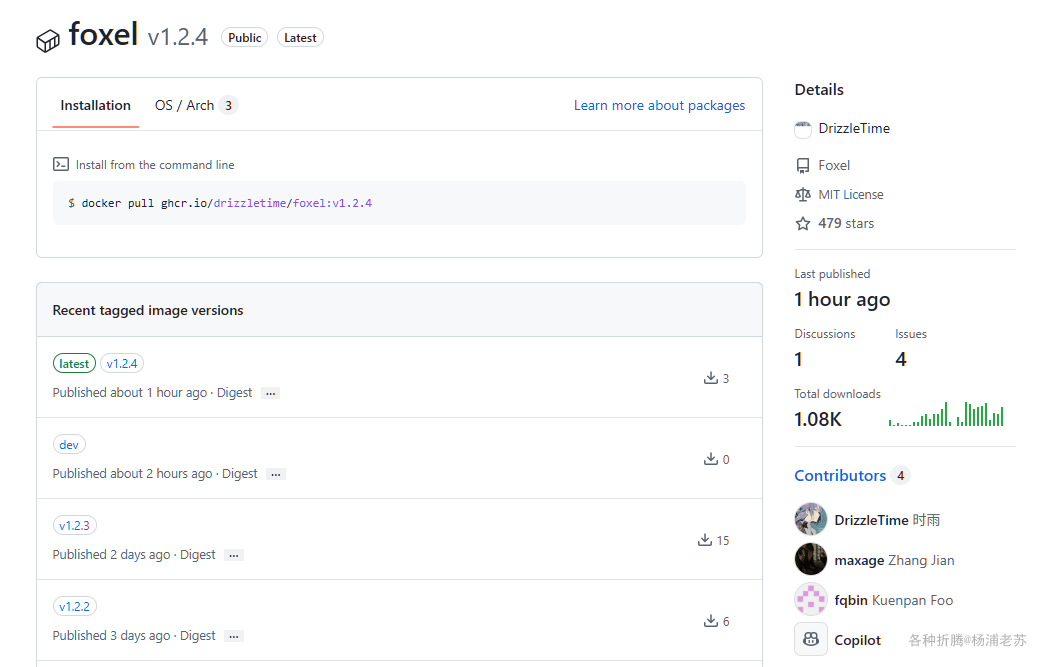The height and width of the screenshot is (667, 1048).
Task: Open the fqbin Kuenpan Foo contributor profile
Action: [893, 600]
